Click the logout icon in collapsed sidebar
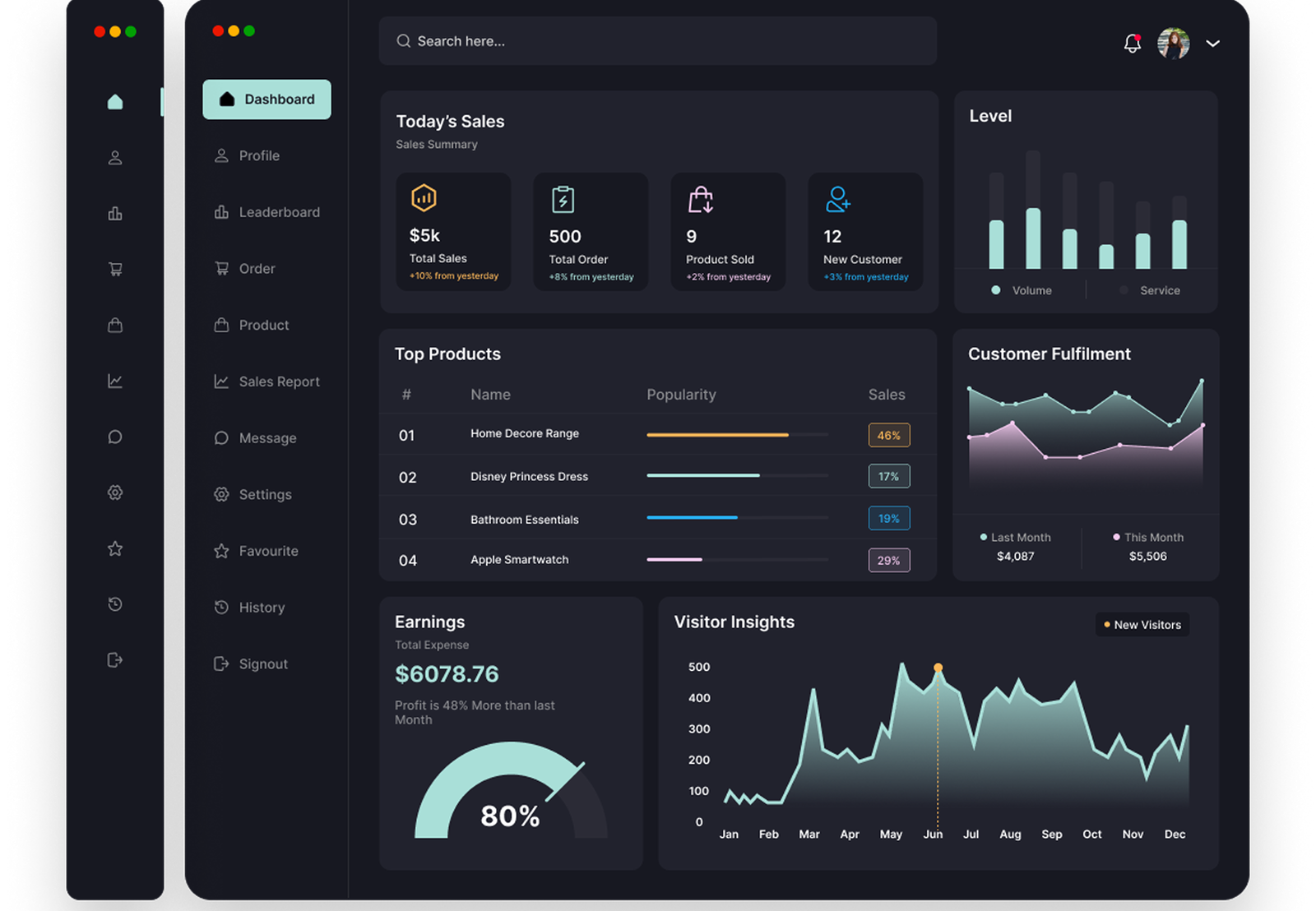This screenshot has height=911, width=1316. (x=115, y=660)
